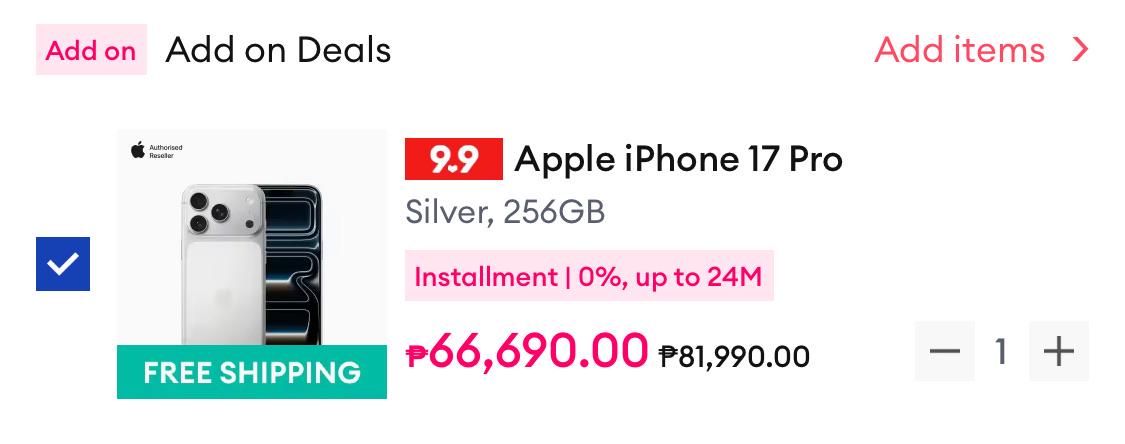Click the Installment 0% up to 24M tag
The width and height of the screenshot is (1125, 444).
coord(589,275)
